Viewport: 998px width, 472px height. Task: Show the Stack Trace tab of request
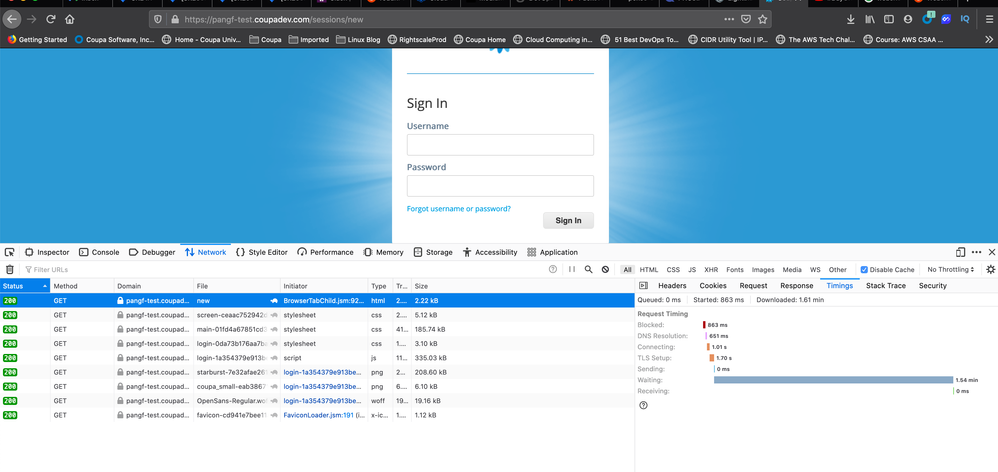click(x=885, y=286)
